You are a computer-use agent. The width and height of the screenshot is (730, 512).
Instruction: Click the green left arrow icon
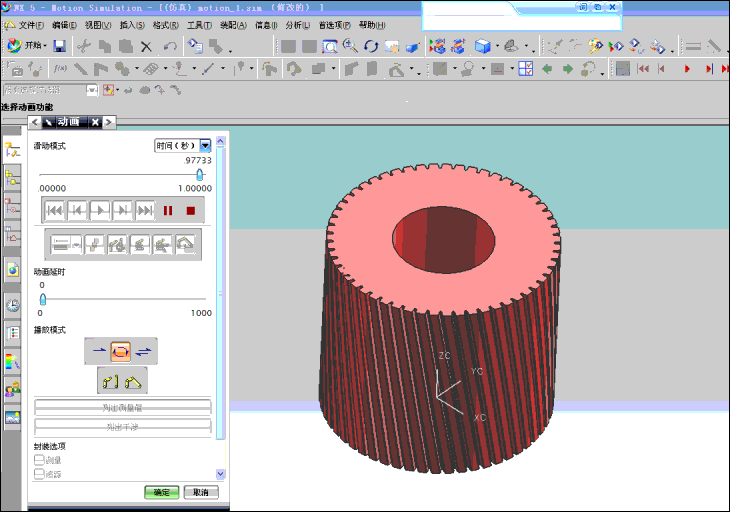point(547,69)
